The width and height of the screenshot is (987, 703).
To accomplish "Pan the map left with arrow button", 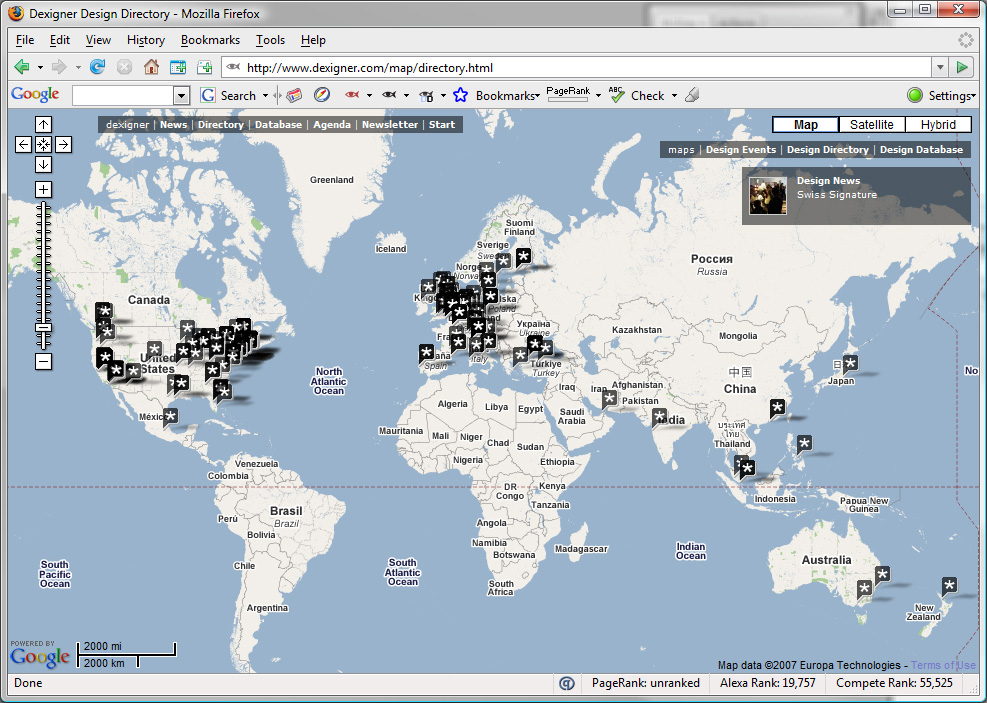I will 24,145.
